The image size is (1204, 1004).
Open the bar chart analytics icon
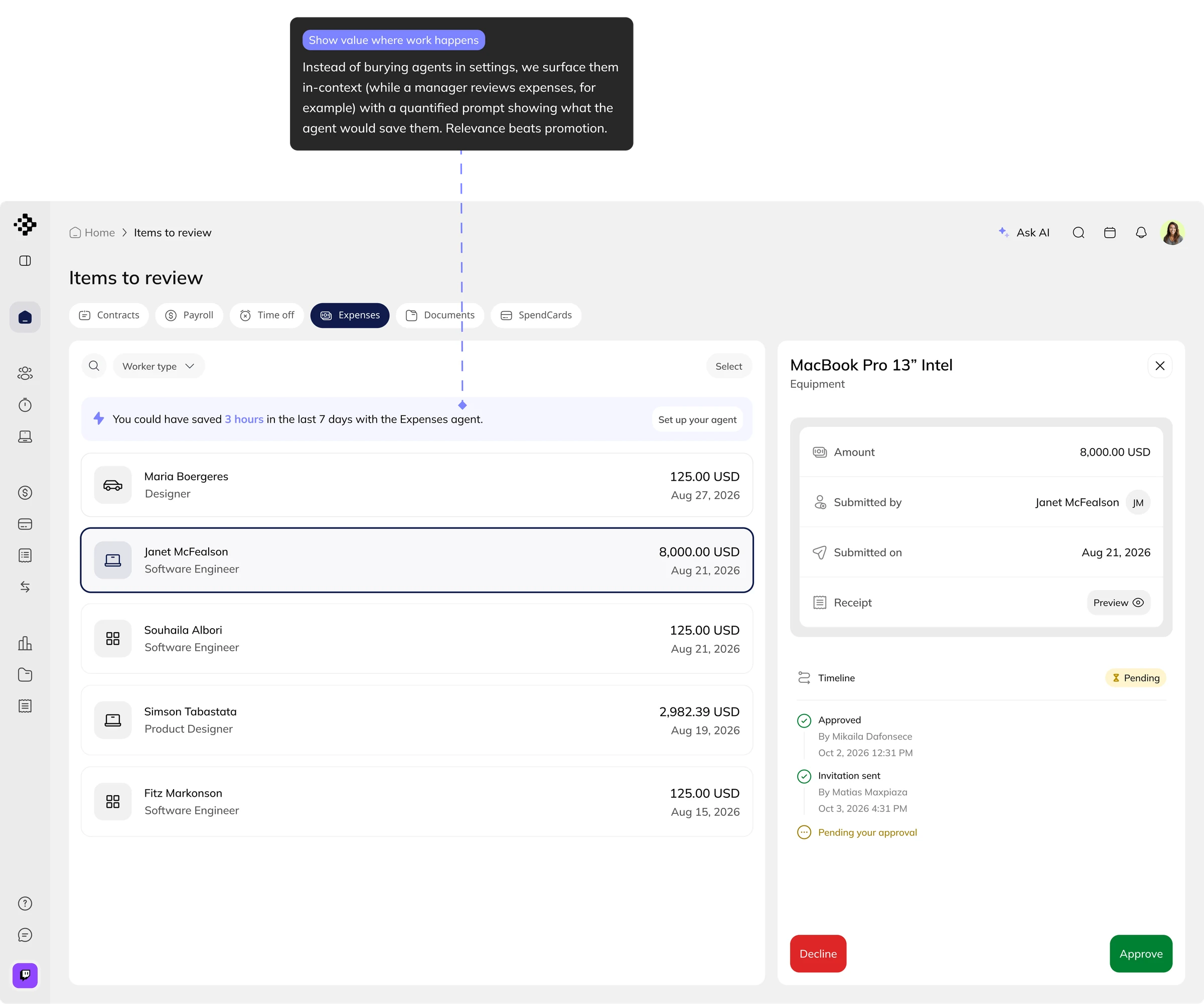pyautogui.click(x=25, y=643)
